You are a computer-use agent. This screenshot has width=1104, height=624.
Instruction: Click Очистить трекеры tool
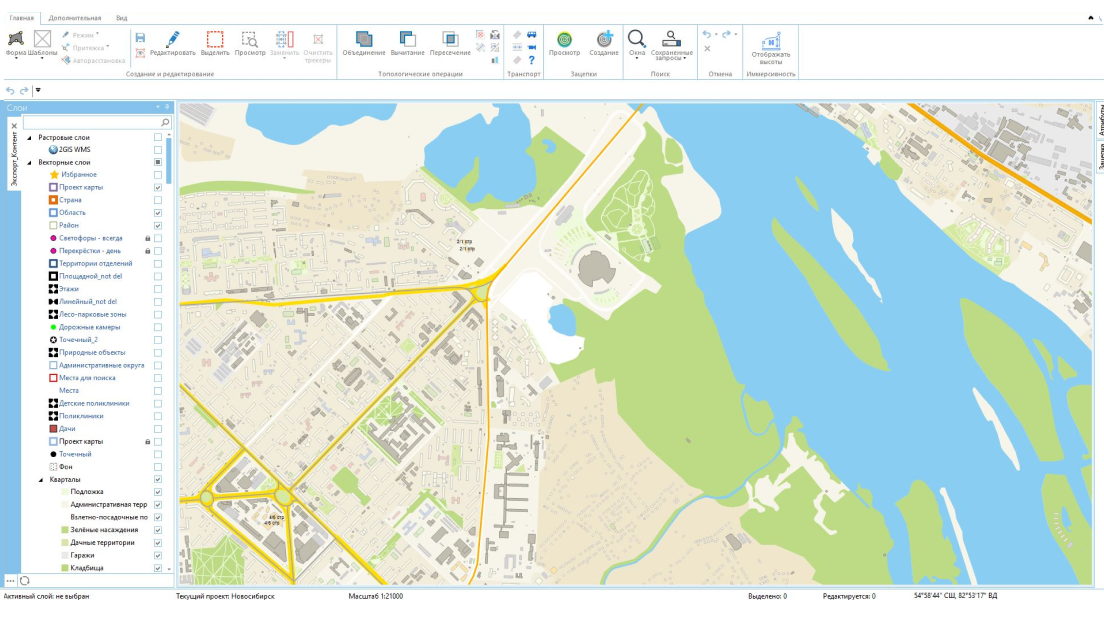tap(318, 46)
